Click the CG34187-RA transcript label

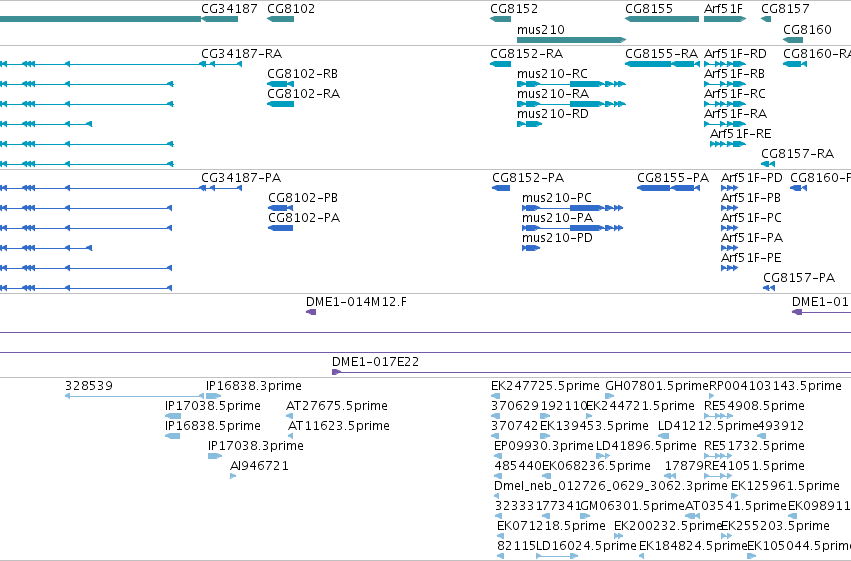coord(242,54)
